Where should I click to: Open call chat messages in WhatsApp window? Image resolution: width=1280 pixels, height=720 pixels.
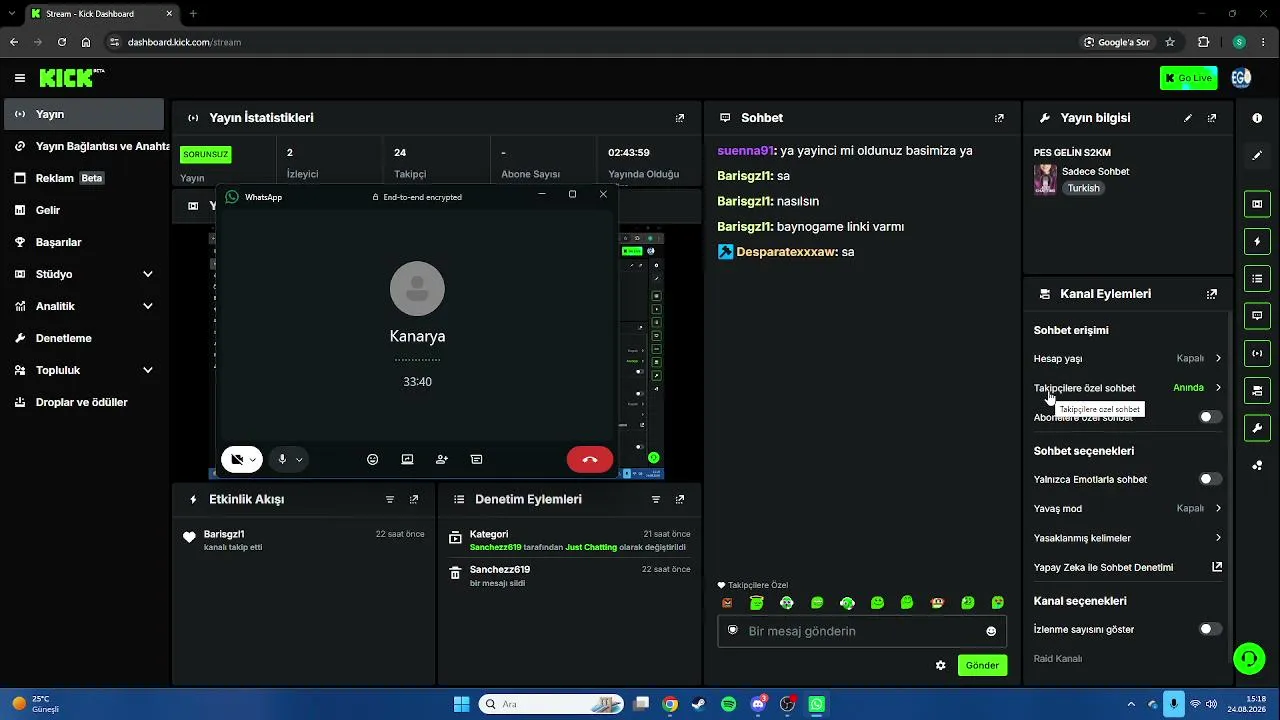(x=476, y=459)
